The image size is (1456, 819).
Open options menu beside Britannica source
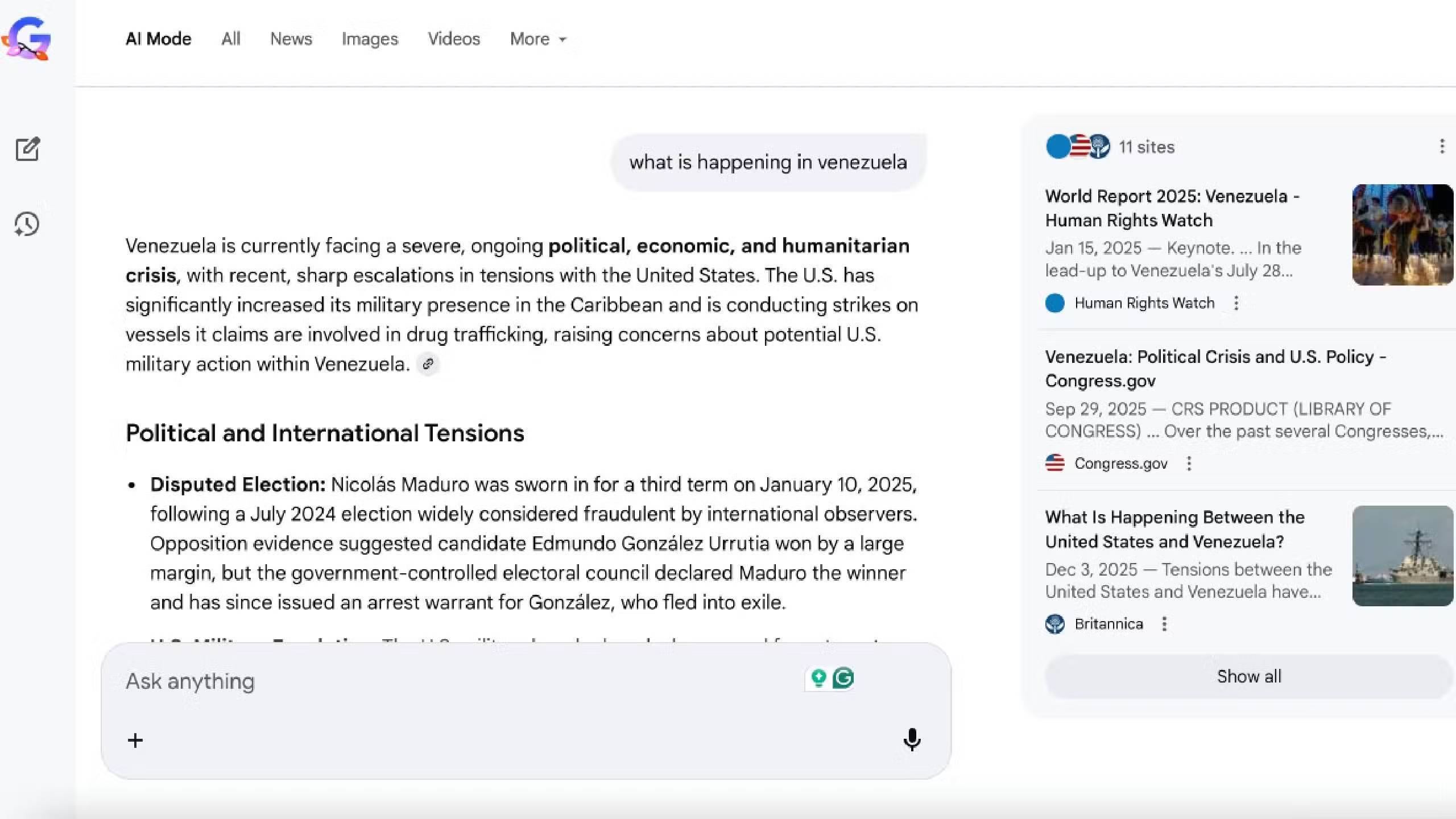pyautogui.click(x=1164, y=624)
